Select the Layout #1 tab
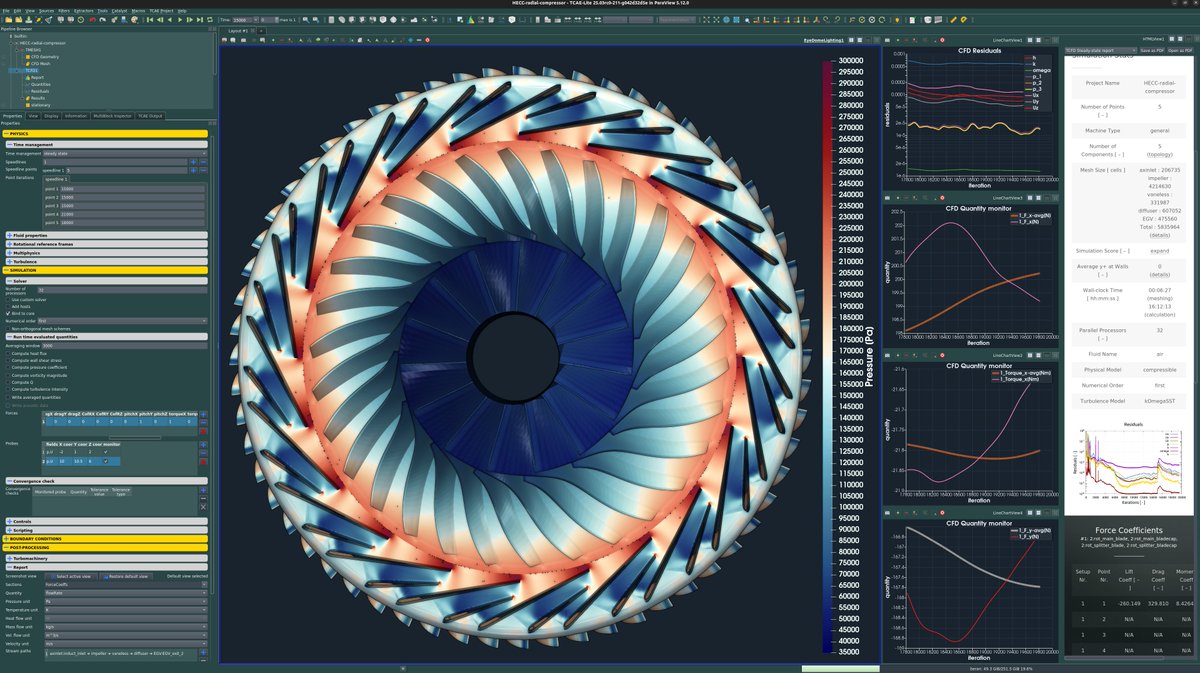The height and width of the screenshot is (673, 1200). [240, 31]
